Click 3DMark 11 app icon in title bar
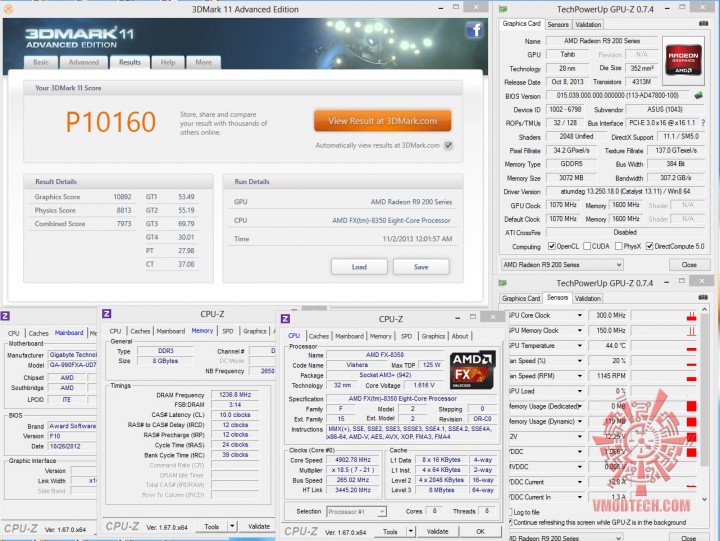Screen dimensions: 720x541 pyautogui.click(x=8, y=8)
